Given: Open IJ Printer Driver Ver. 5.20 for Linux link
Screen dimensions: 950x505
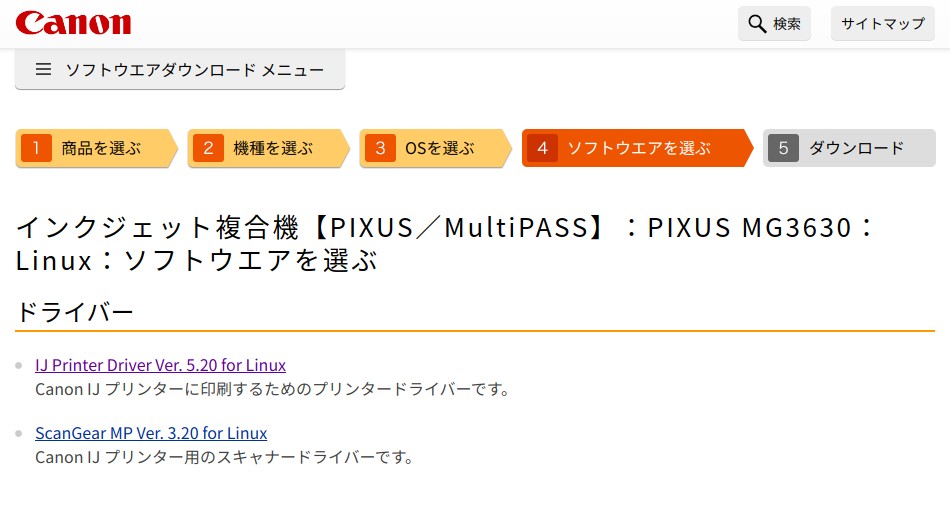Looking at the screenshot, I should tap(161, 365).
